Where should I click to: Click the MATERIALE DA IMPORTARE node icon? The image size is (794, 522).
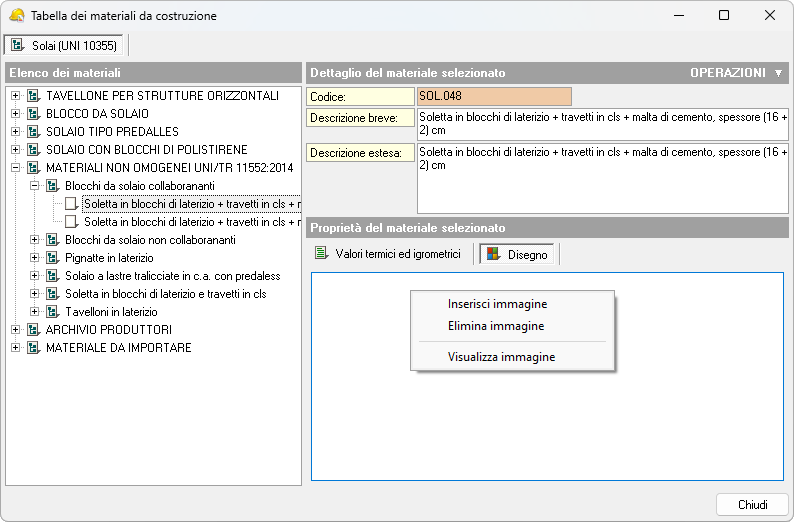point(33,348)
